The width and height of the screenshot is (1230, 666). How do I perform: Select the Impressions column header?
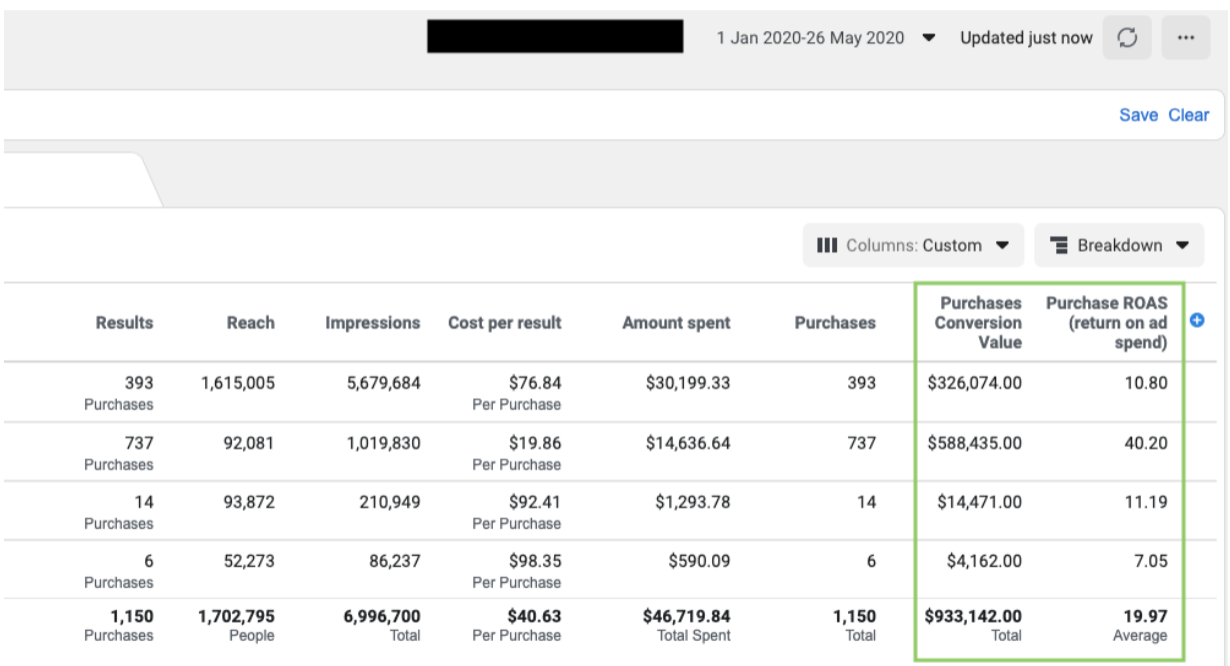click(x=372, y=323)
